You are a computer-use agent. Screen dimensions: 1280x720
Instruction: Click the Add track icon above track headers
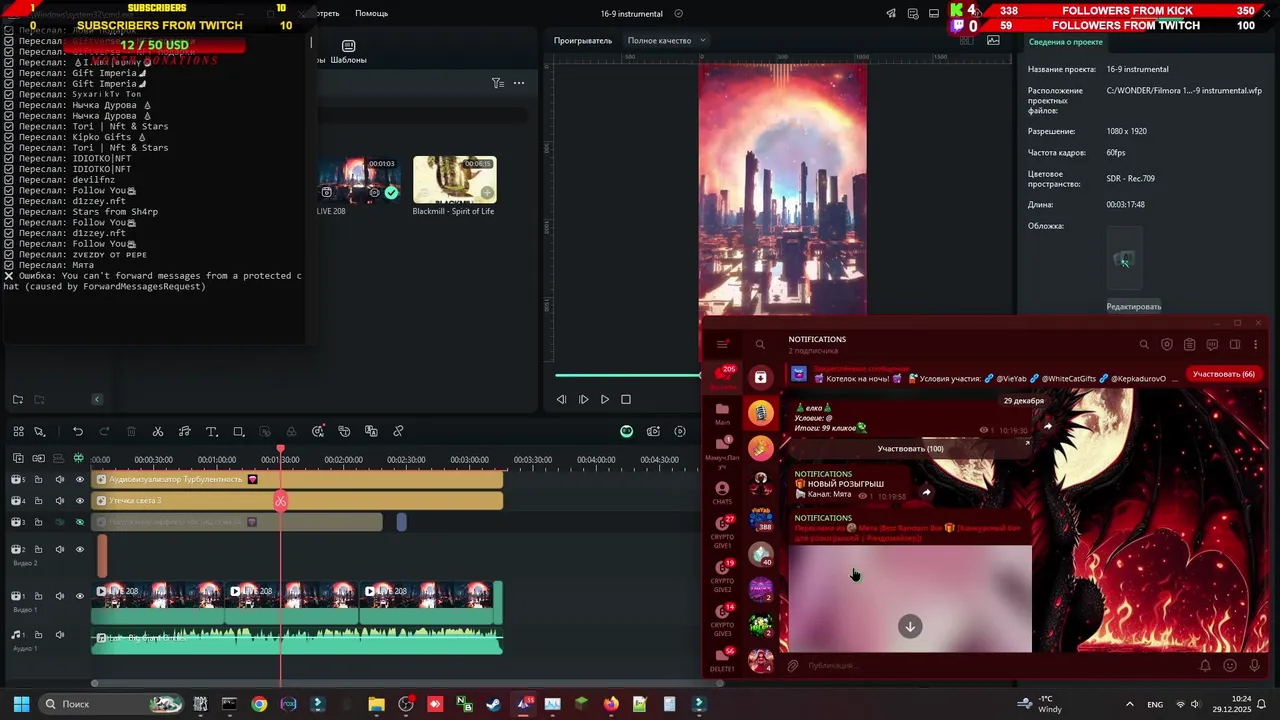17,458
